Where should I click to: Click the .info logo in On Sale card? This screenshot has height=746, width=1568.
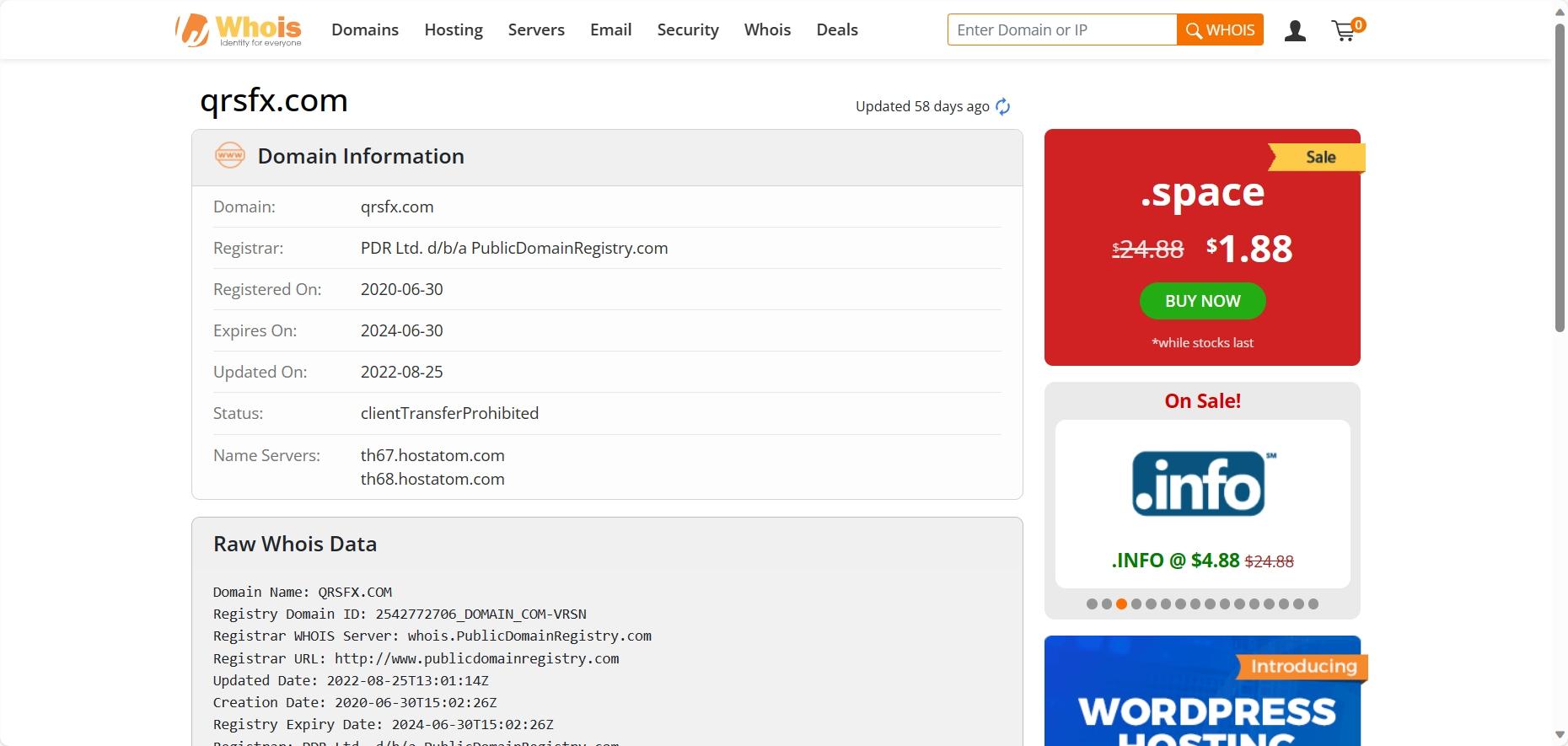[x=1202, y=483]
